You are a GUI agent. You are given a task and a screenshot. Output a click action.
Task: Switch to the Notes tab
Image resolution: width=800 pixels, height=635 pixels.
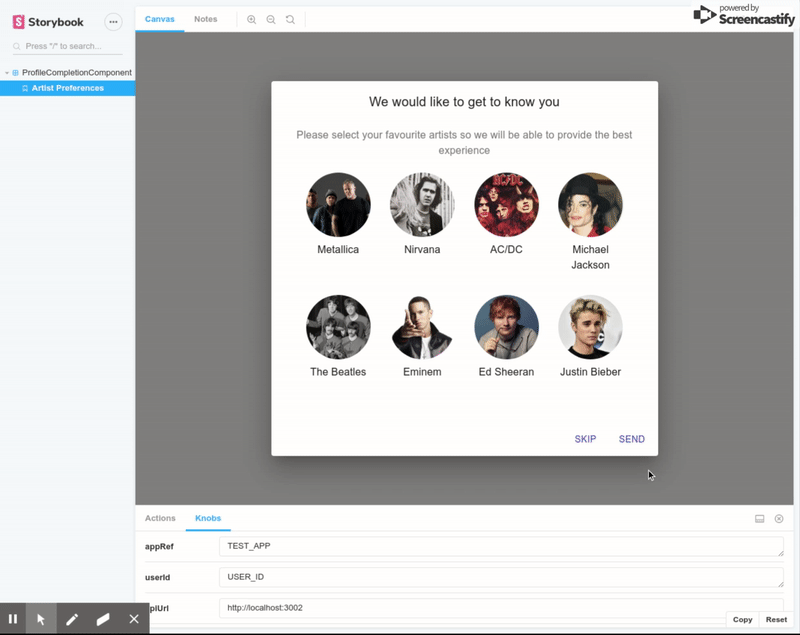coord(206,19)
